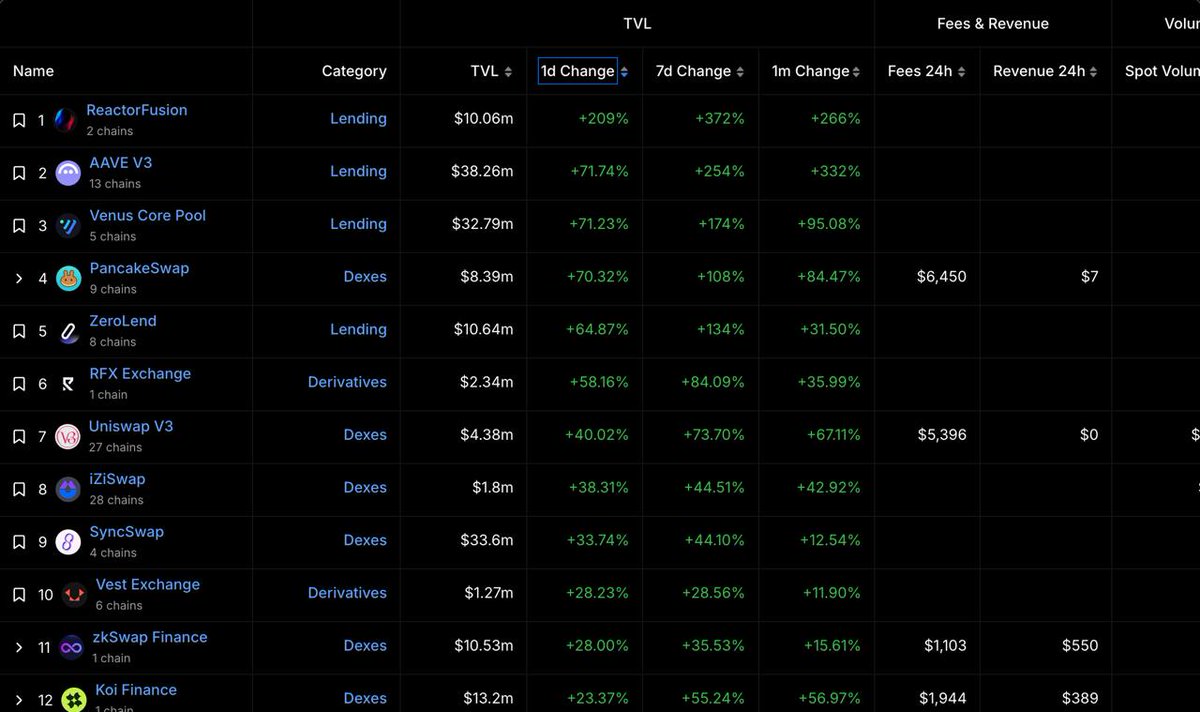Expand the Koi Finance row
1200x712 pixels.
click(19, 700)
